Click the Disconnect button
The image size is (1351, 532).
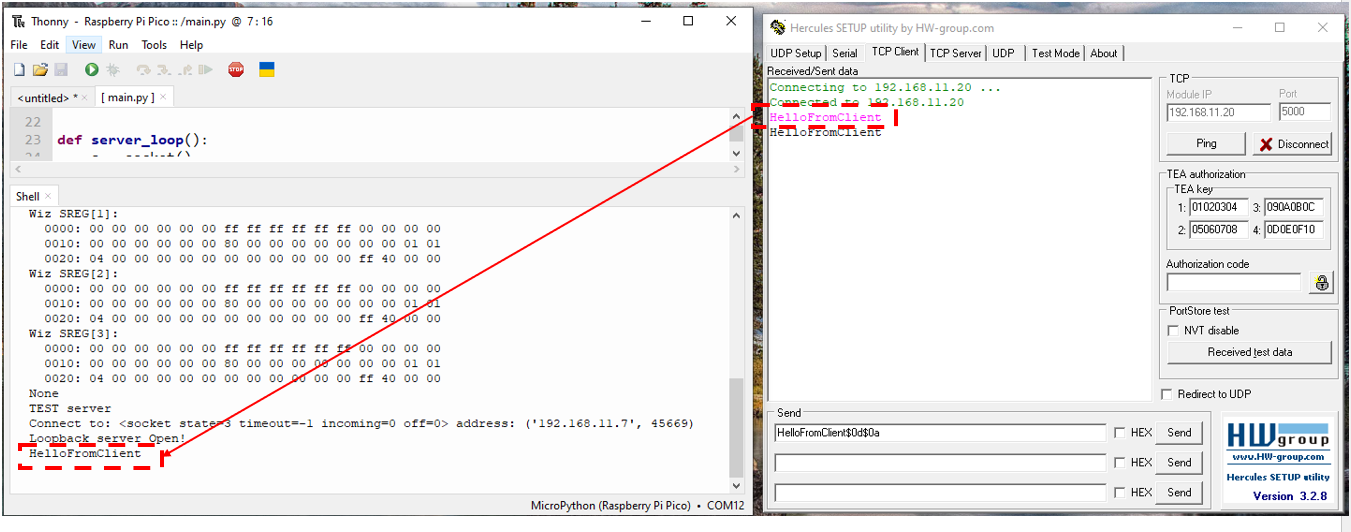click(1292, 143)
